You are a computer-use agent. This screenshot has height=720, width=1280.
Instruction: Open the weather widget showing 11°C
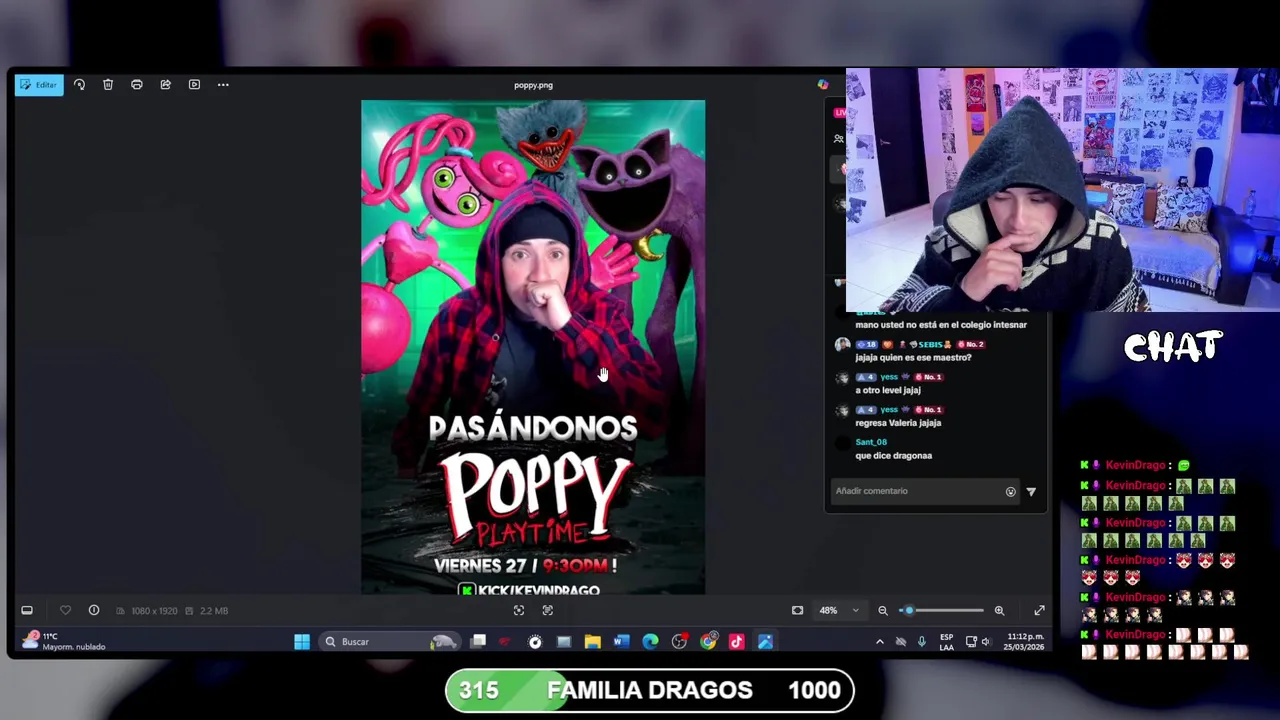[66, 641]
